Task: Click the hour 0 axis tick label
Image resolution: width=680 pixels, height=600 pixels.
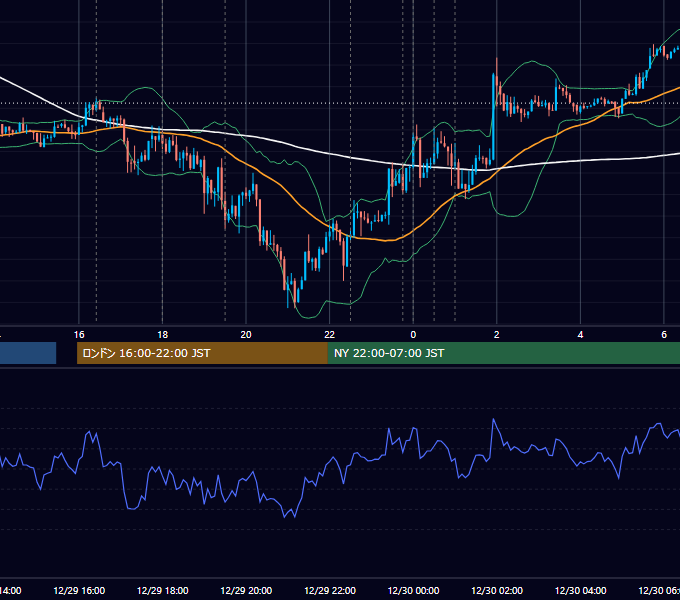Action: (x=413, y=335)
